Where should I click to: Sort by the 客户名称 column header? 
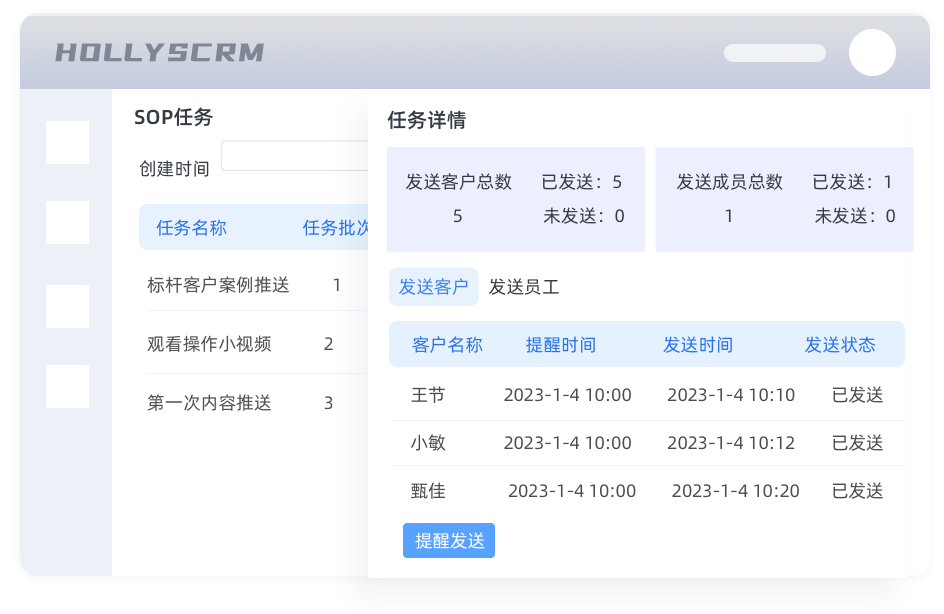(447, 345)
